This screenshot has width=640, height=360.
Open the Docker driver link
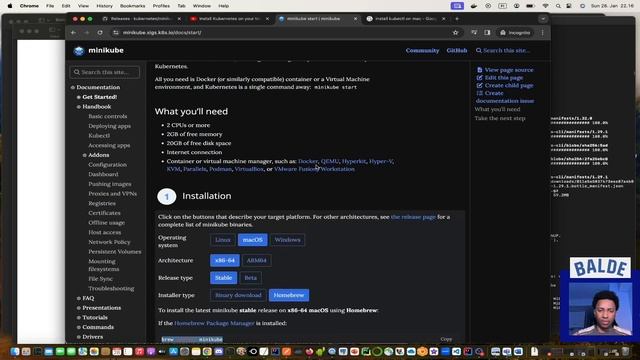click(308, 161)
